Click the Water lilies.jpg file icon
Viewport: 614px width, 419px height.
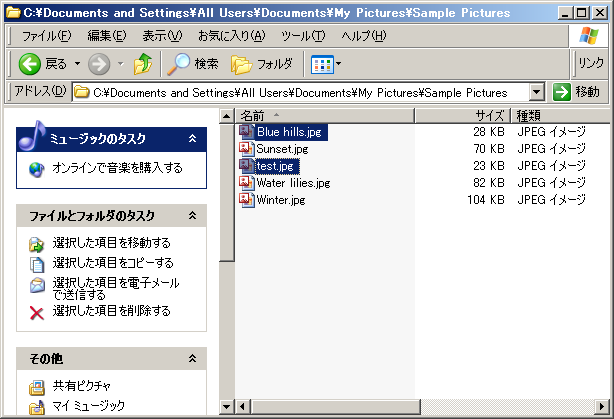point(247,183)
